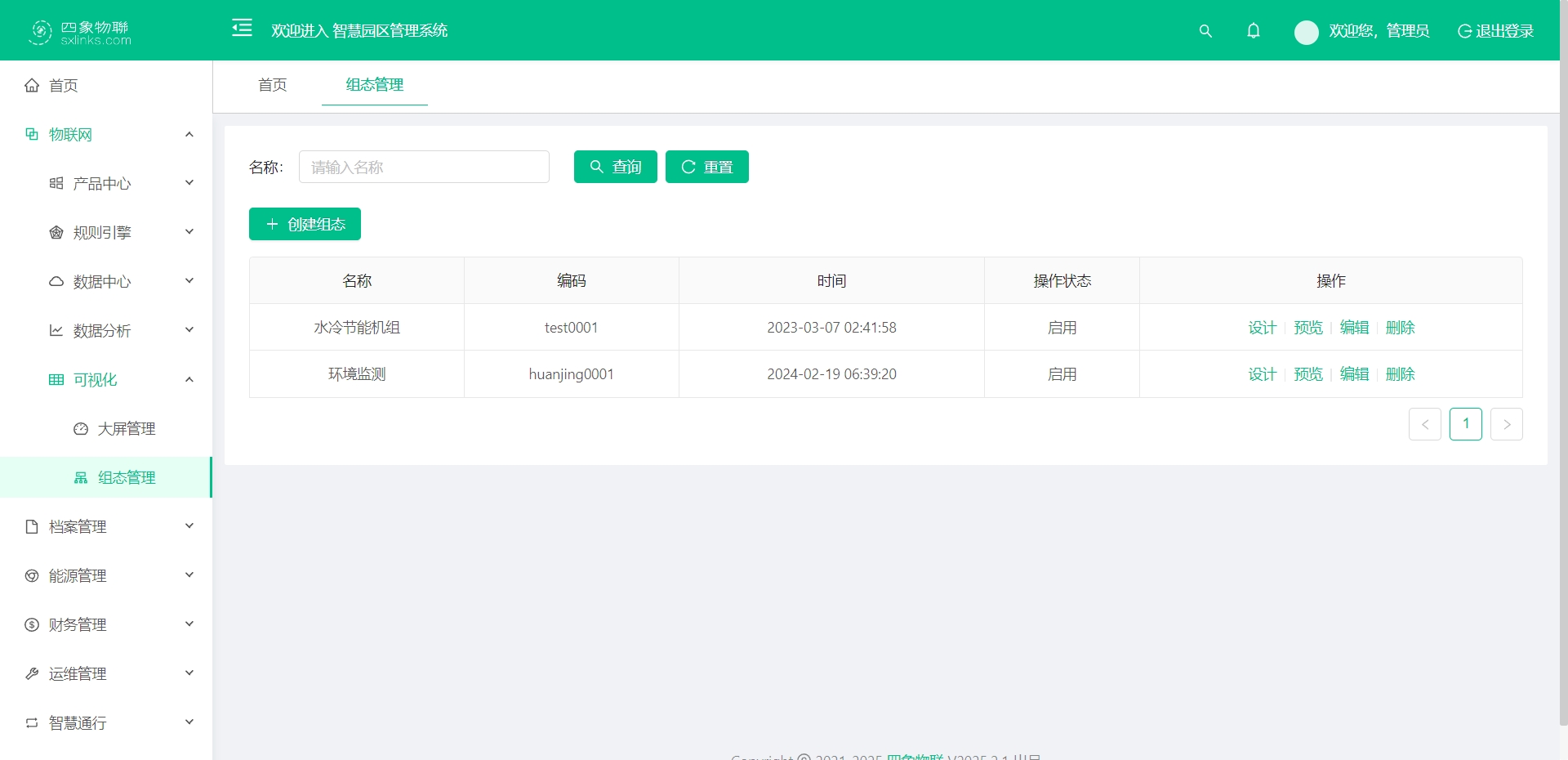
Task: Click the home icon beside 首页 in sidebar
Action: click(32, 86)
